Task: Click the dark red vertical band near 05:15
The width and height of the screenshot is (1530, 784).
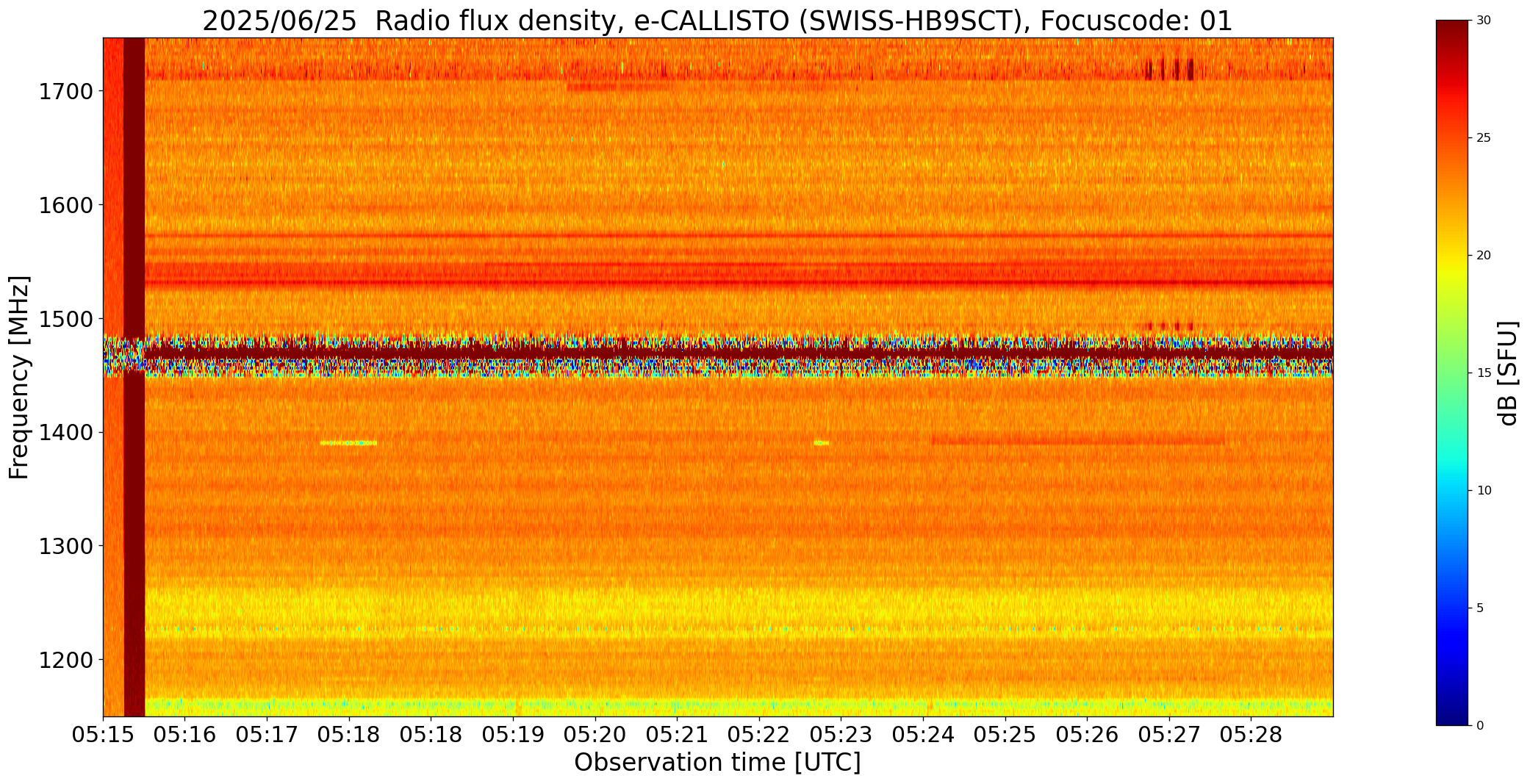Action: (x=134, y=377)
